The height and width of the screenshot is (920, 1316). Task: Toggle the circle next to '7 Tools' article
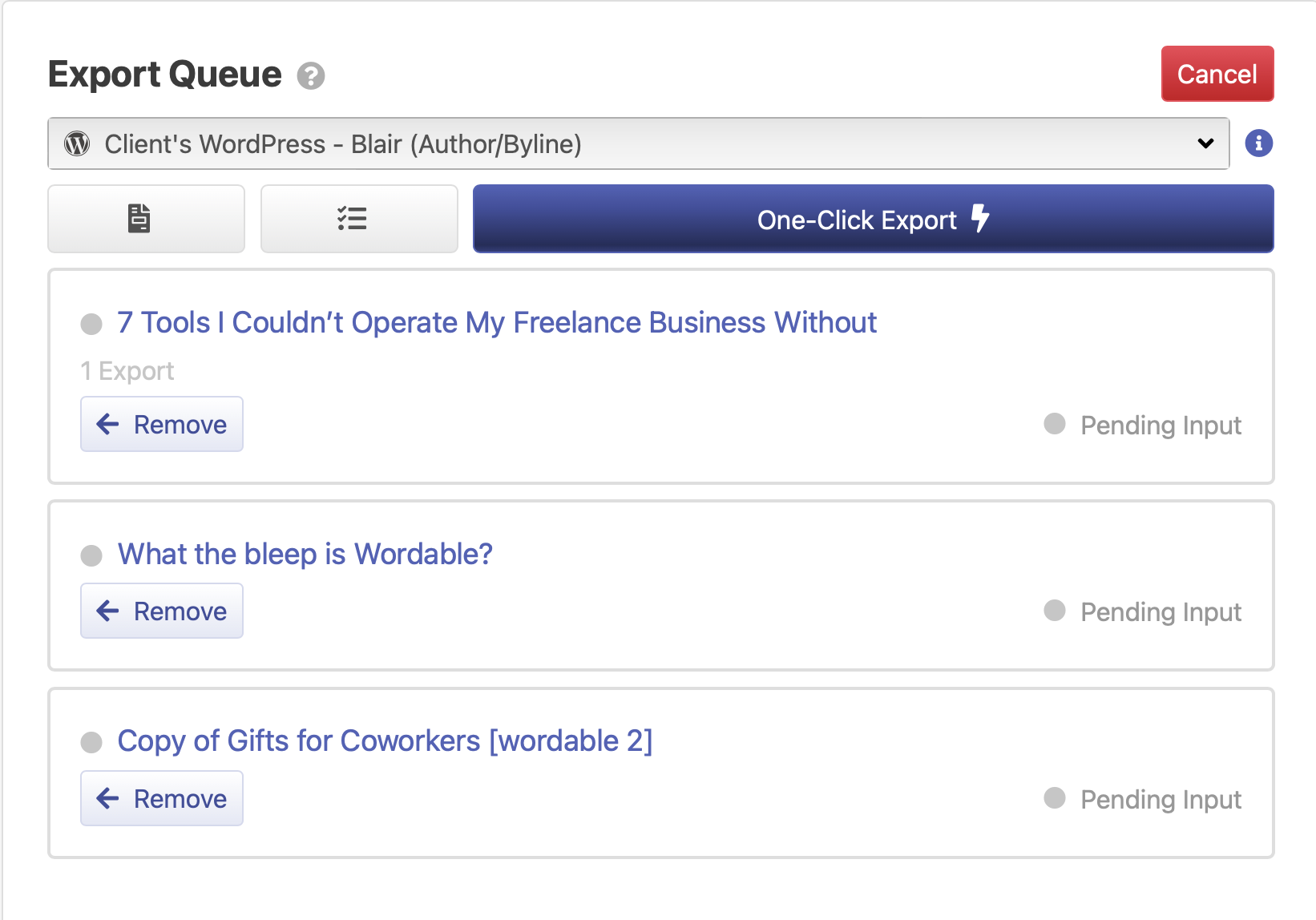(91, 323)
